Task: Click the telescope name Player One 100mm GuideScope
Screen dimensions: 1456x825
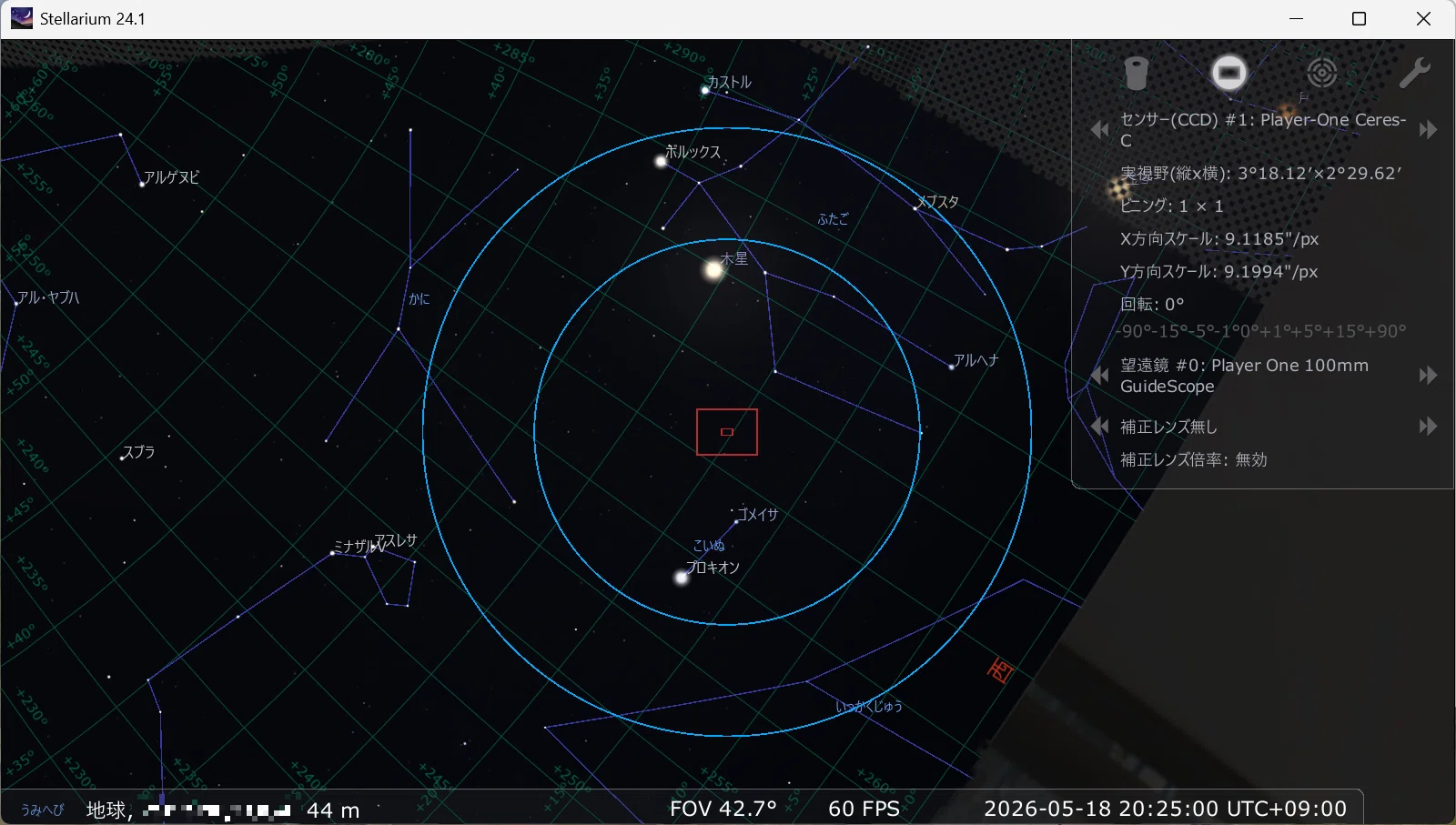Action: click(x=1244, y=376)
